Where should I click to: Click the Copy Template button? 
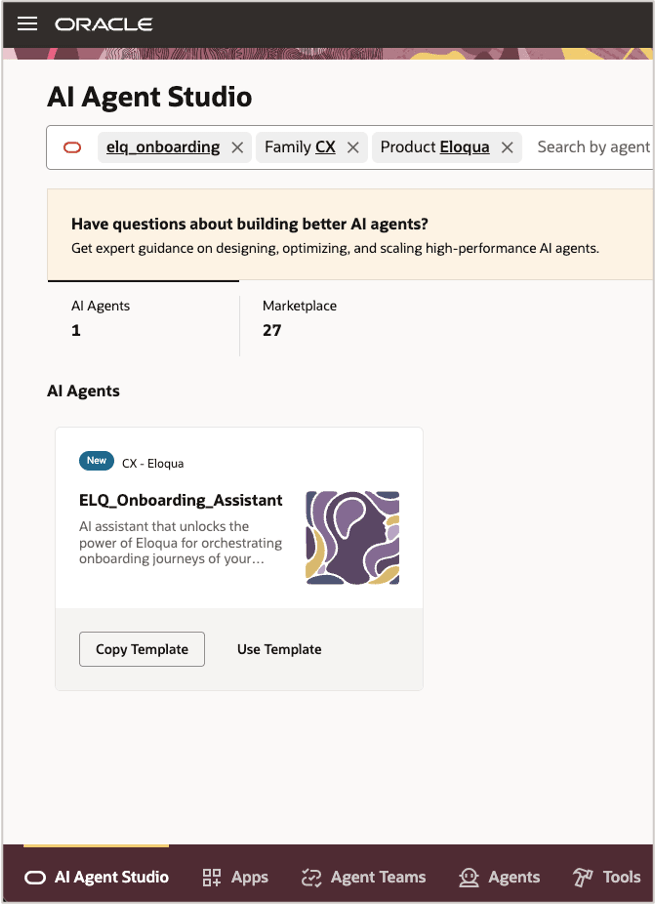(142, 649)
